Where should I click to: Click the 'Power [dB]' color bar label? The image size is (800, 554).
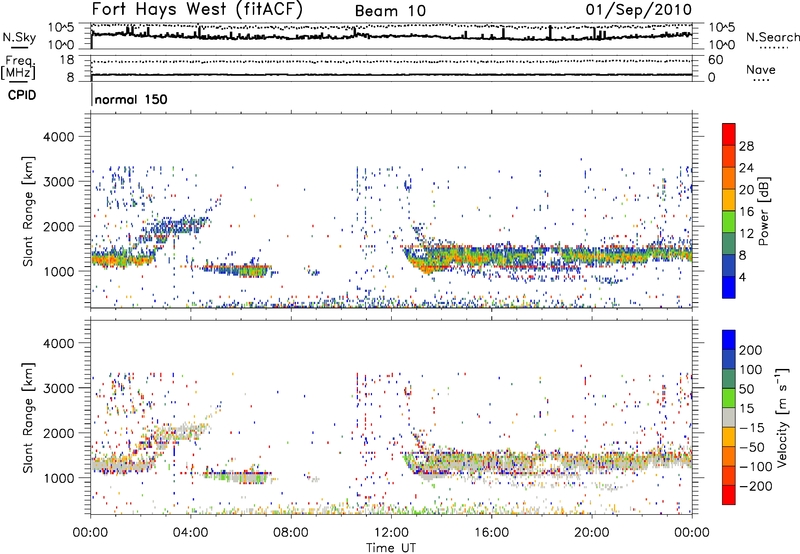point(763,211)
